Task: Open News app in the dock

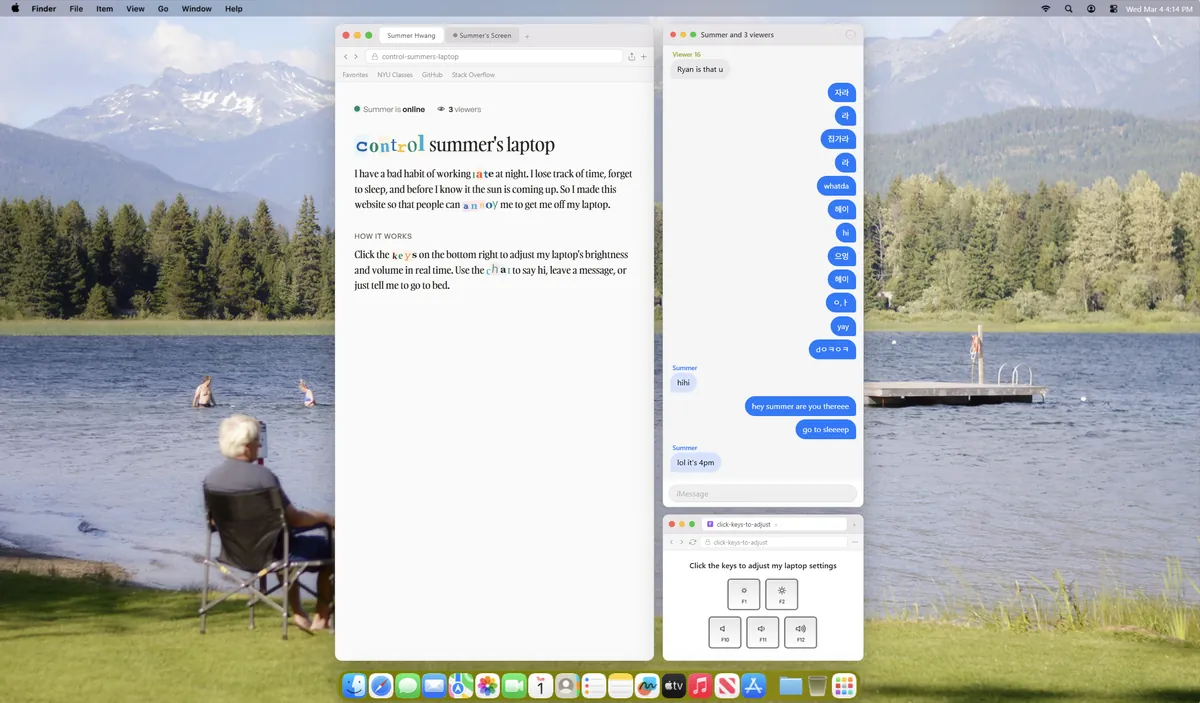Action: coord(727,685)
